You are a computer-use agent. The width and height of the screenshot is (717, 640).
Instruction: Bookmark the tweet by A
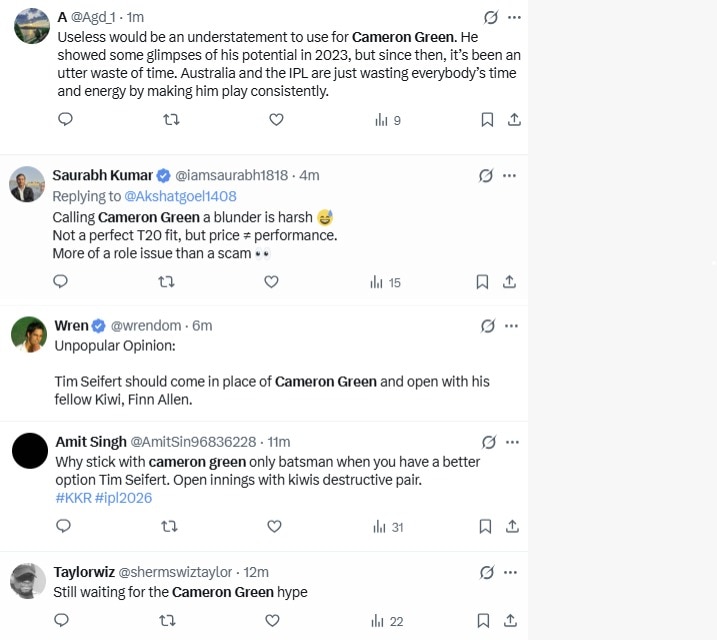coord(487,120)
